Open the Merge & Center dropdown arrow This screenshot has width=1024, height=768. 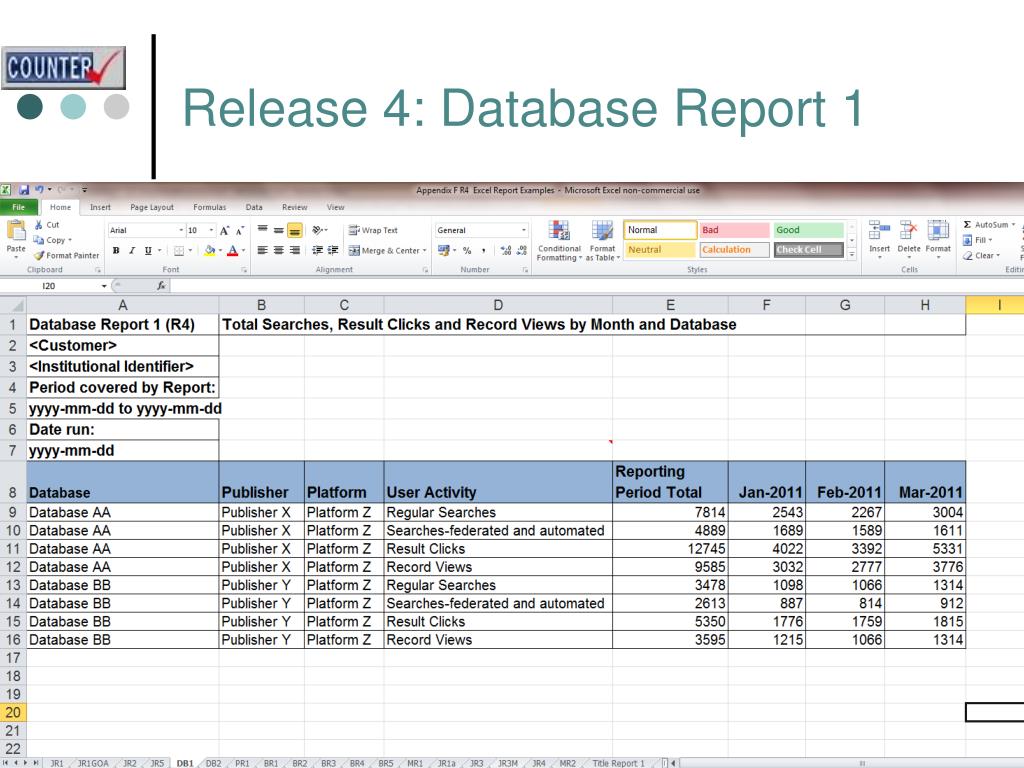[x=424, y=250]
